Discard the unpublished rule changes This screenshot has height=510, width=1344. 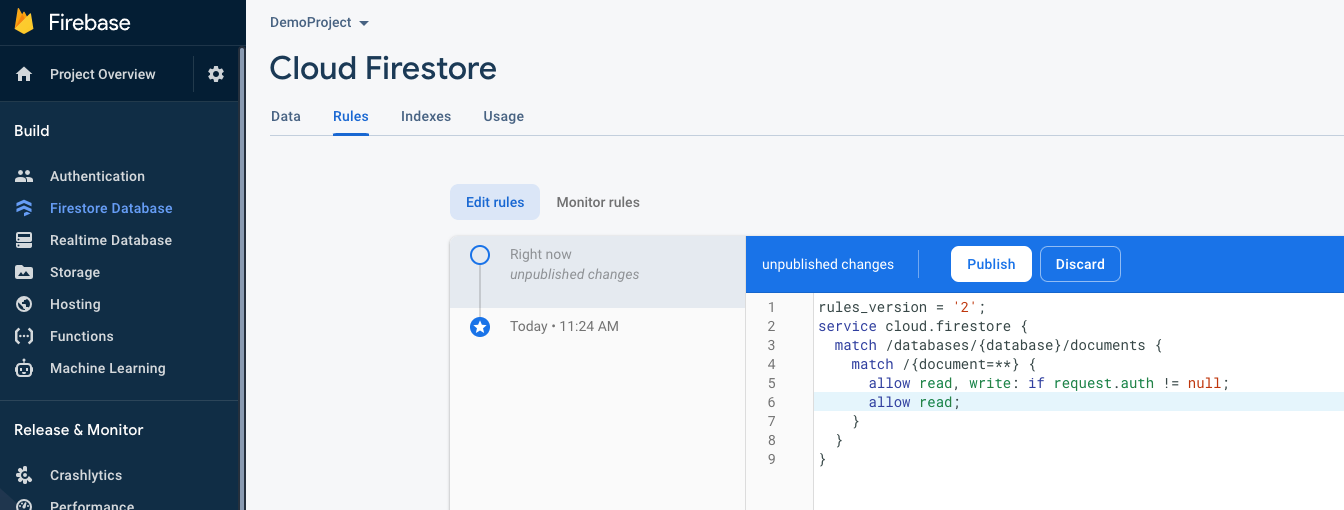pos(1080,264)
